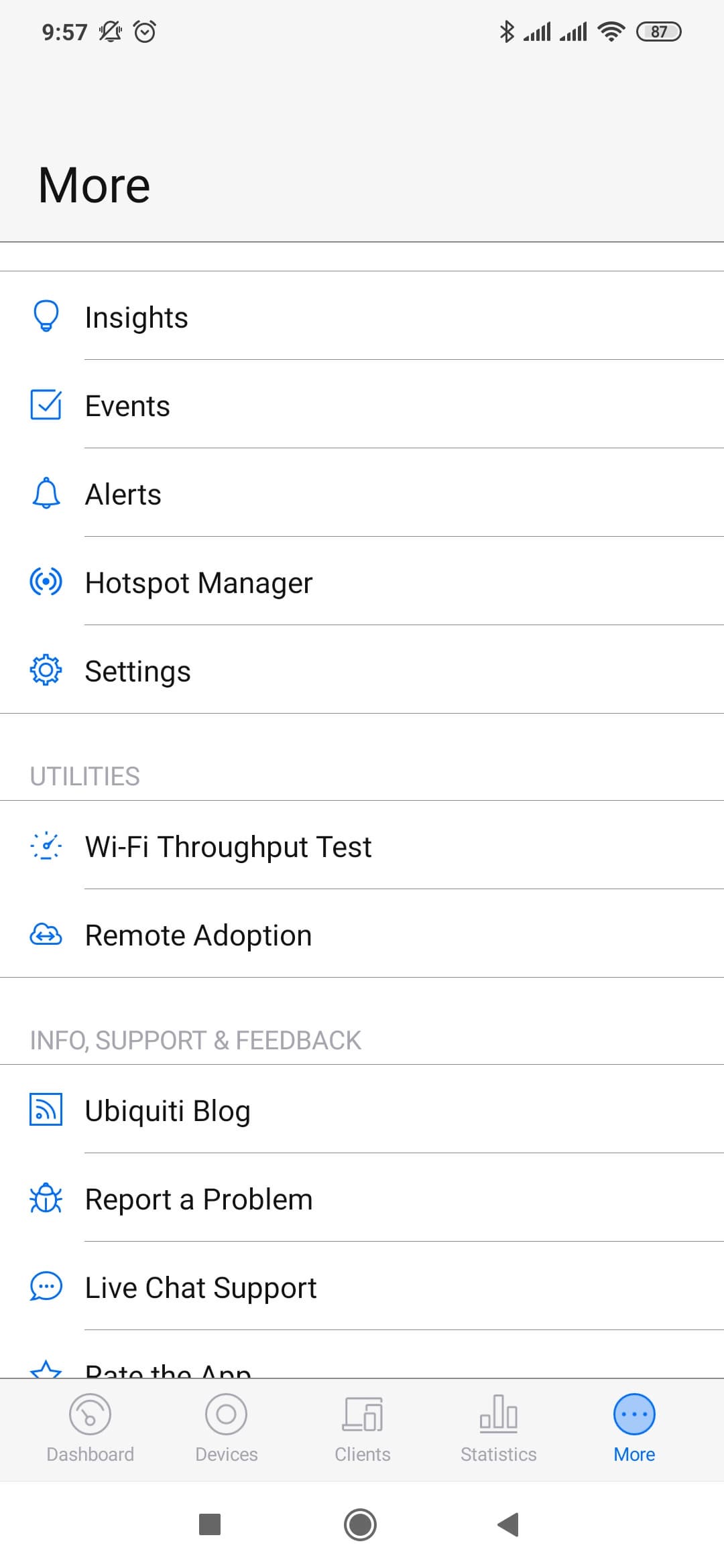The width and height of the screenshot is (724, 1568).
Task: Tap the Settings gear icon
Action: point(46,670)
